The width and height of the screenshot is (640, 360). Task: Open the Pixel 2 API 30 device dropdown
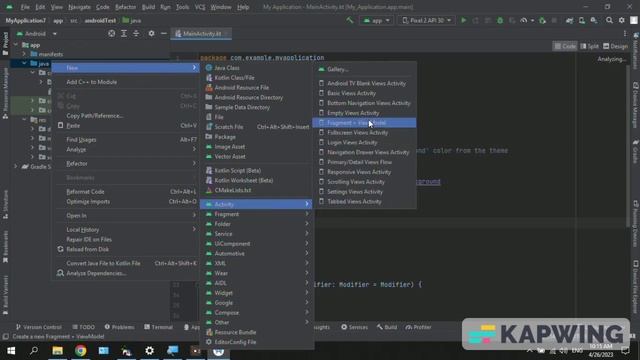click(x=427, y=20)
